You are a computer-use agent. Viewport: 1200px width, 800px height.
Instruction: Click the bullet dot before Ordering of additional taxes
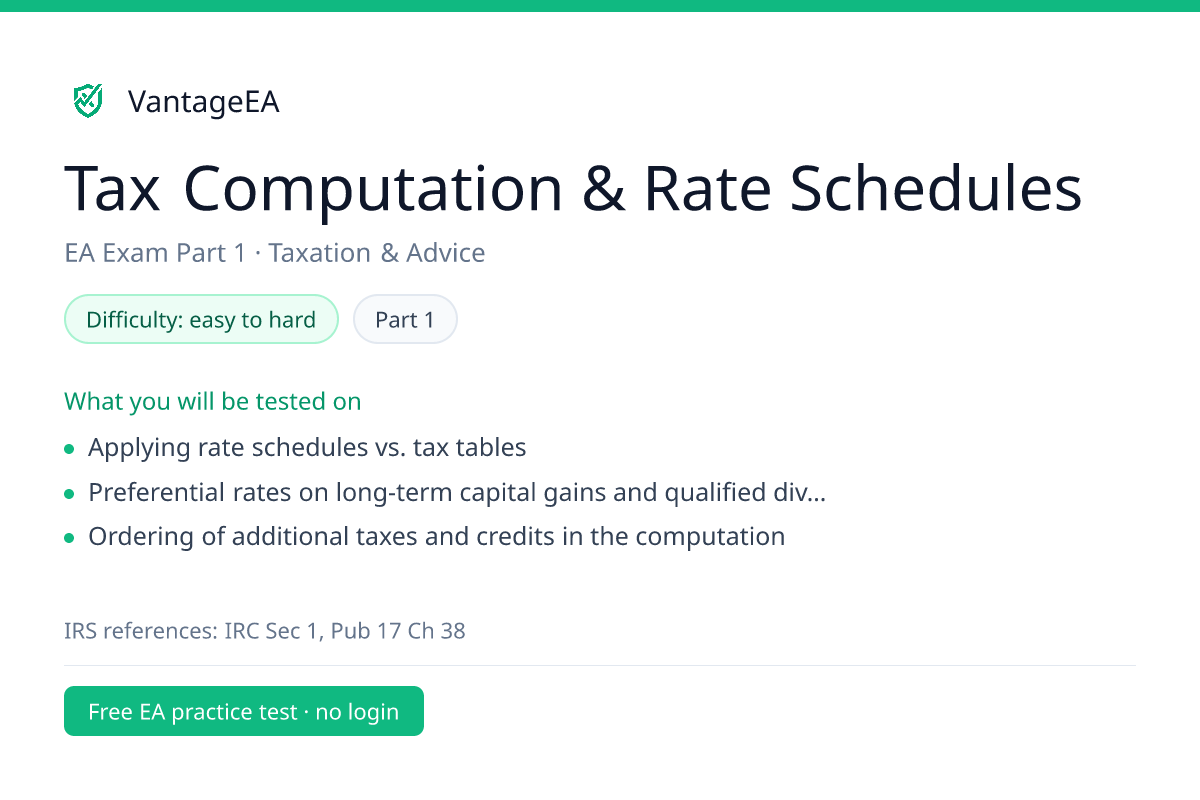[x=69, y=538]
